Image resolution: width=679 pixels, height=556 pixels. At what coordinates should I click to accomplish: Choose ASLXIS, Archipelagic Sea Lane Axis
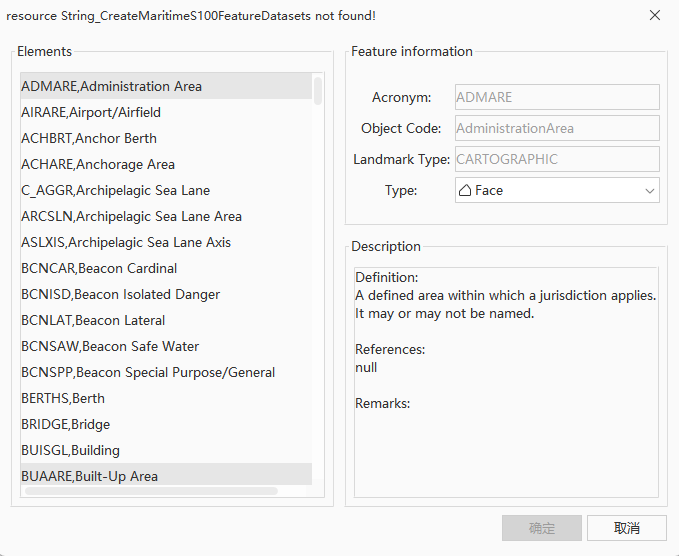[x=126, y=242]
